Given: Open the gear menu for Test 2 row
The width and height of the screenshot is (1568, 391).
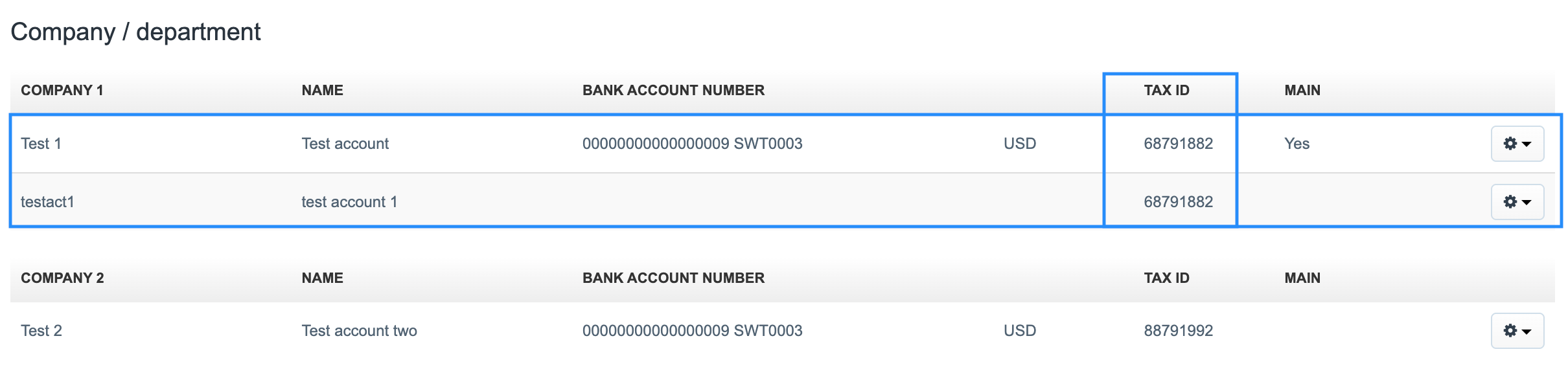Looking at the screenshot, I should (1517, 331).
